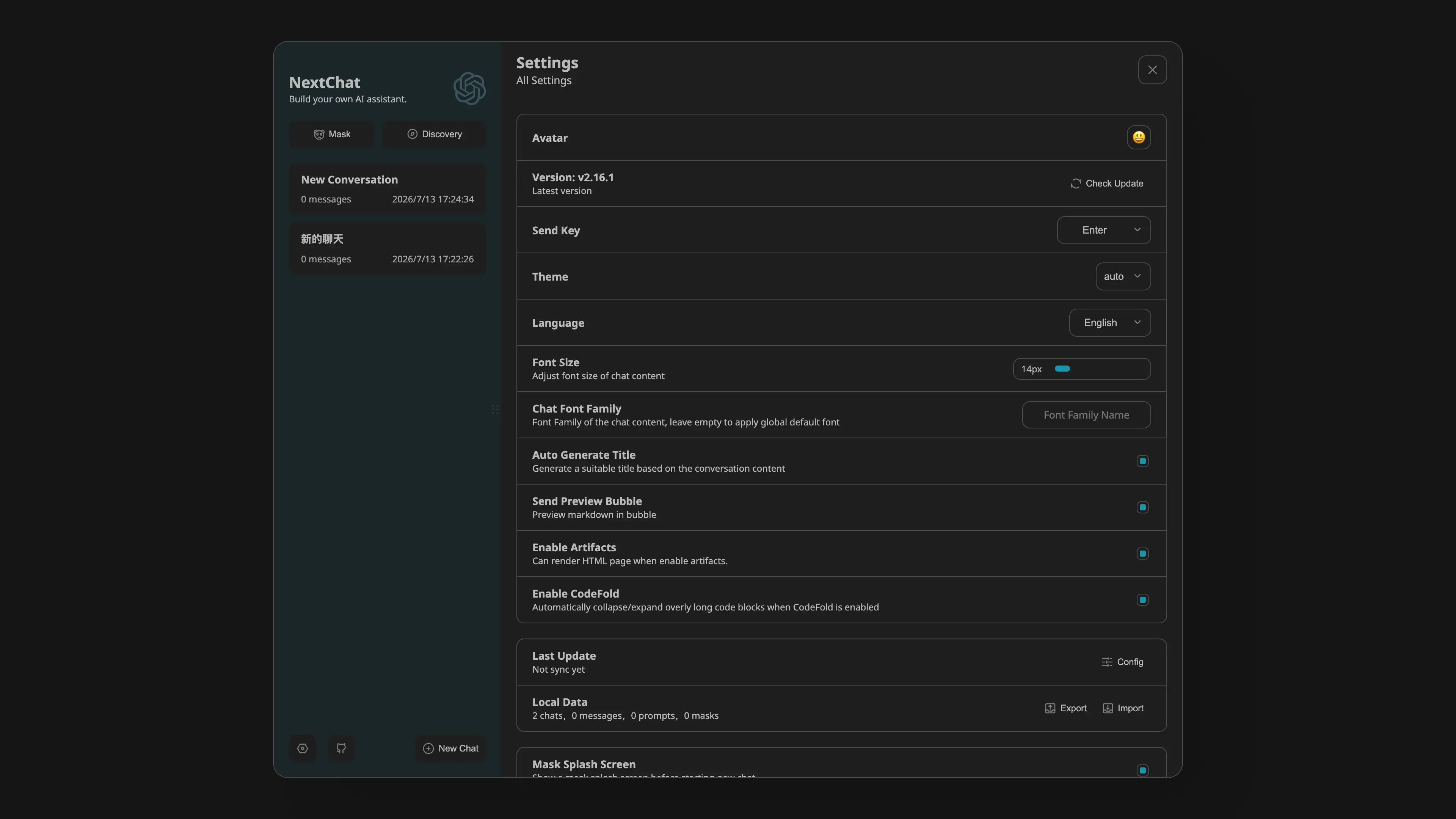
Task: Click the smiley avatar emoji
Action: pyautogui.click(x=1138, y=137)
